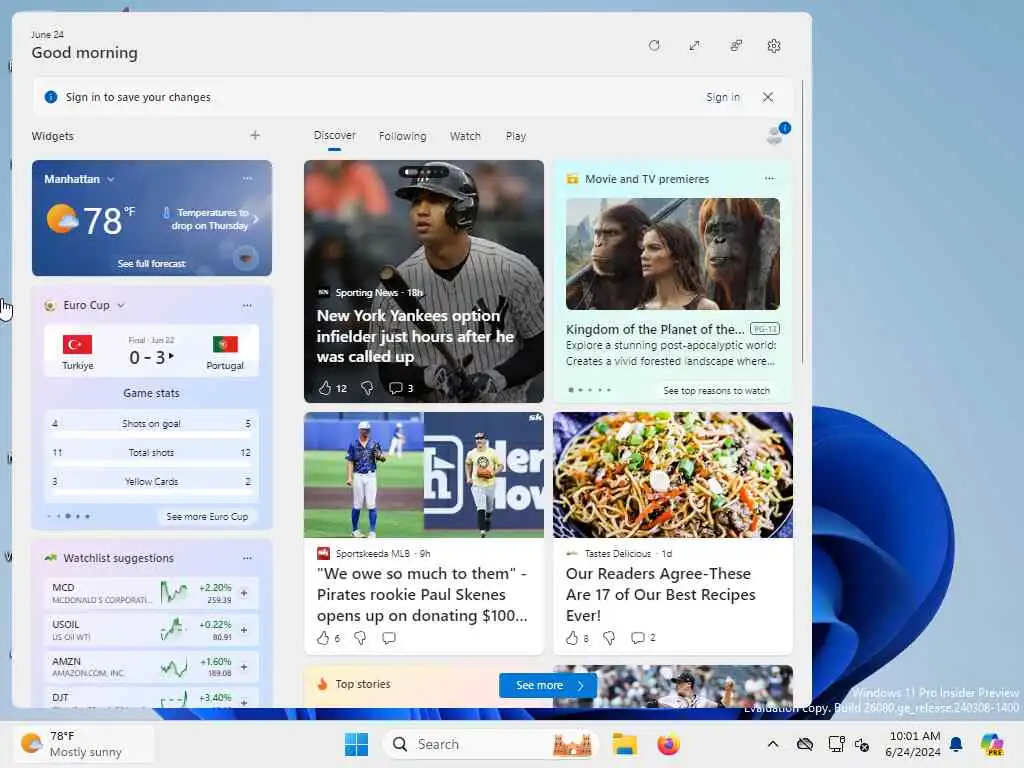
Task: Open the share or connect icon beside settings
Action: [x=736, y=46]
